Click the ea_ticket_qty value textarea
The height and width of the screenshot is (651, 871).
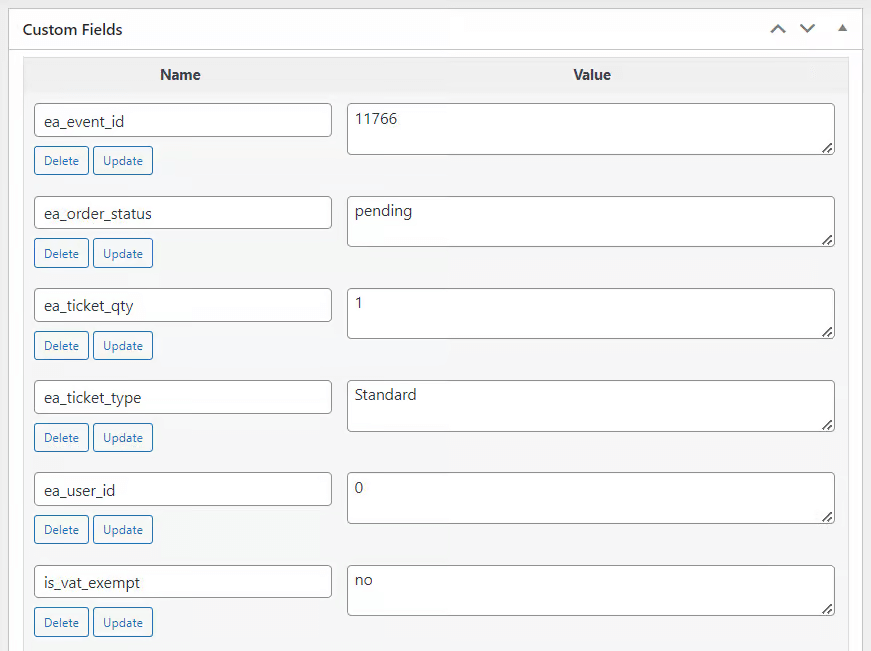(590, 313)
